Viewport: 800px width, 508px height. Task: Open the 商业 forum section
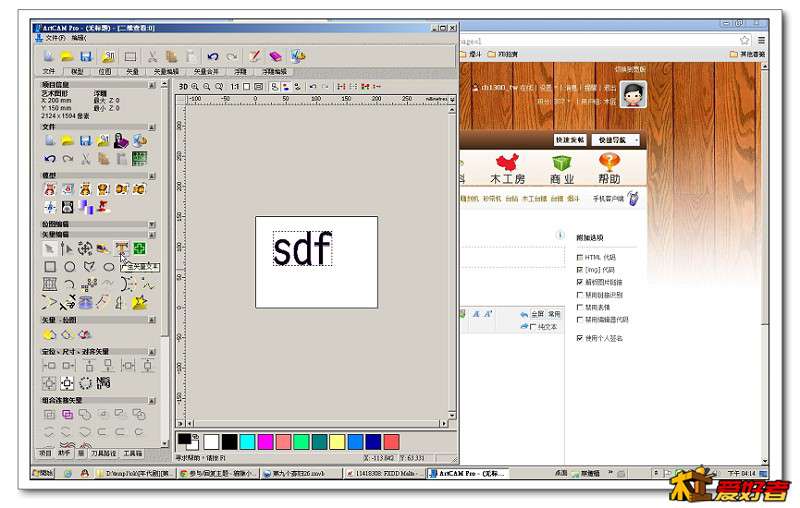(562, 169)
